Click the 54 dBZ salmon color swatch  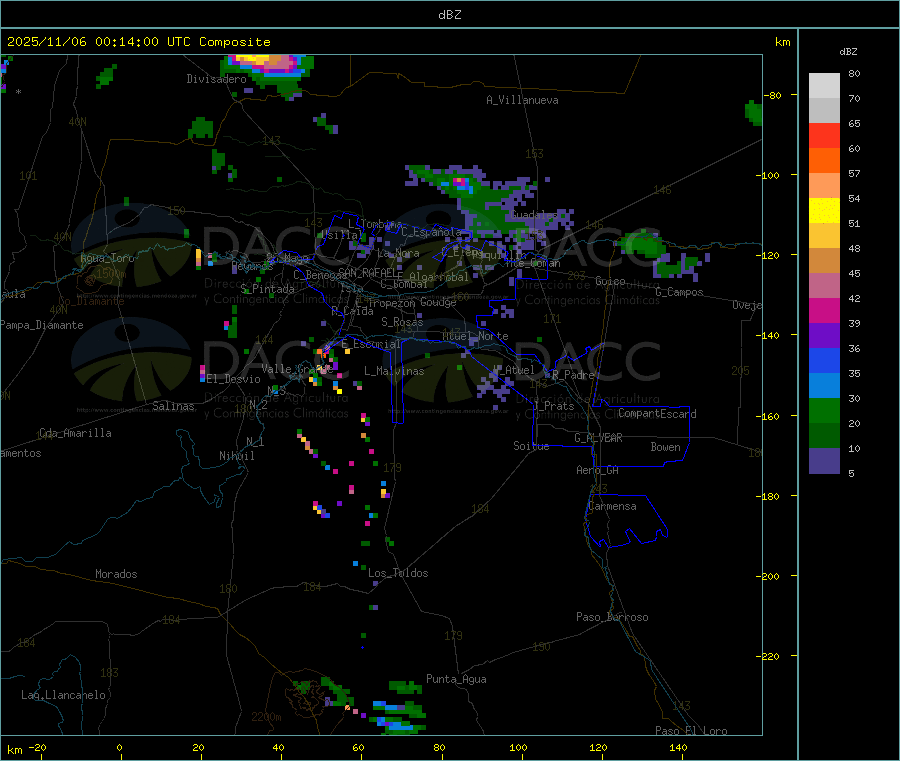pyautogui.click(x=824, y=185)
